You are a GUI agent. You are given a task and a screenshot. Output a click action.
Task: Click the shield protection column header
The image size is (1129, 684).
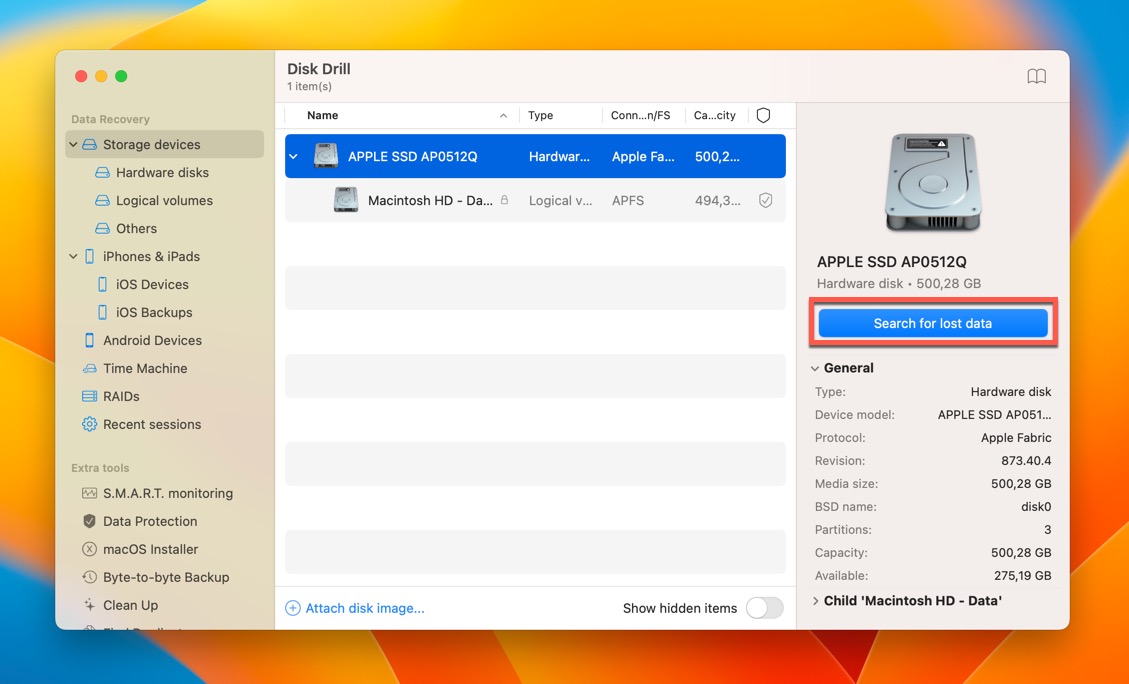tap(763, 115)
